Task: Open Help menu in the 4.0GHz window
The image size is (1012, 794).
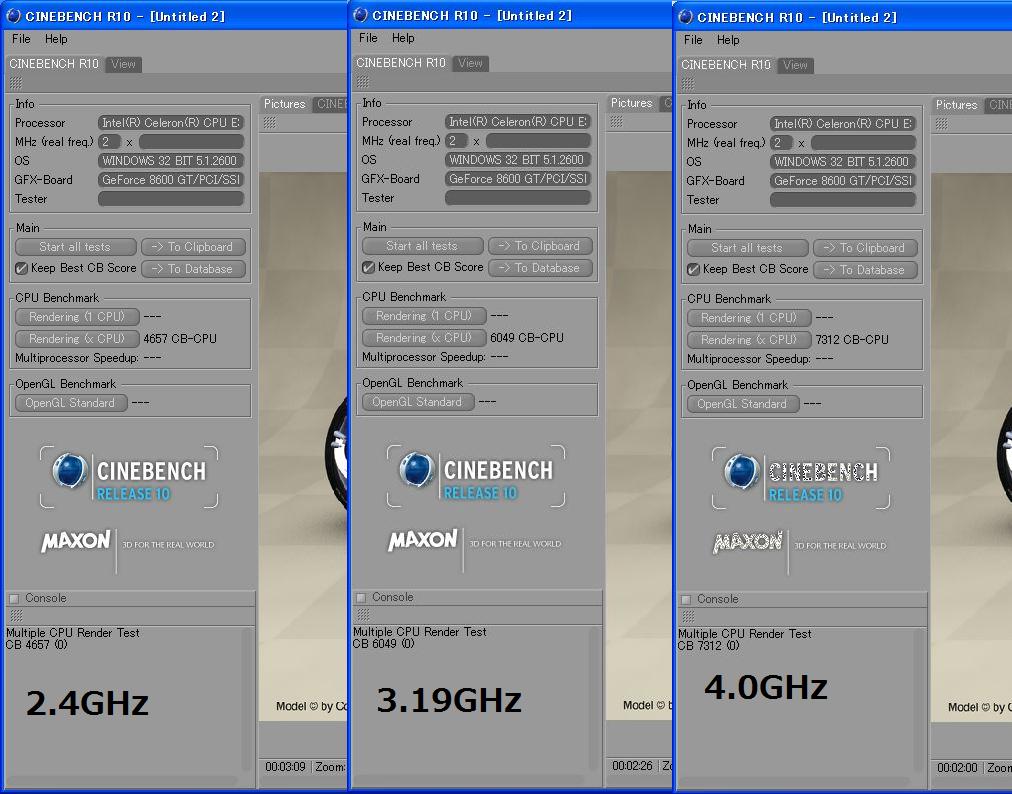Action: tap(728, 40)
